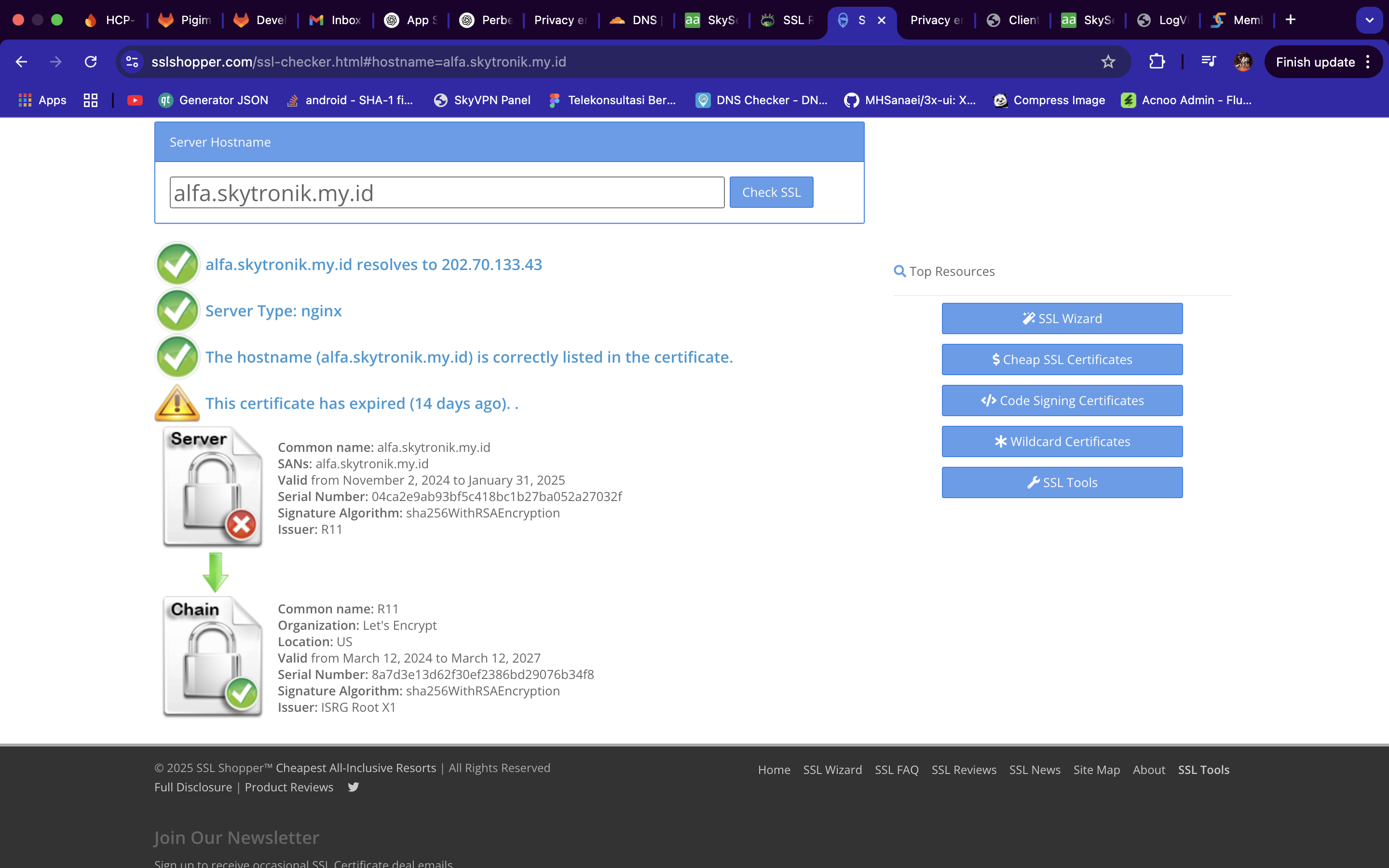Open the SkyVPN Panel bookmark
The image size is (1389, 868).
482,100
